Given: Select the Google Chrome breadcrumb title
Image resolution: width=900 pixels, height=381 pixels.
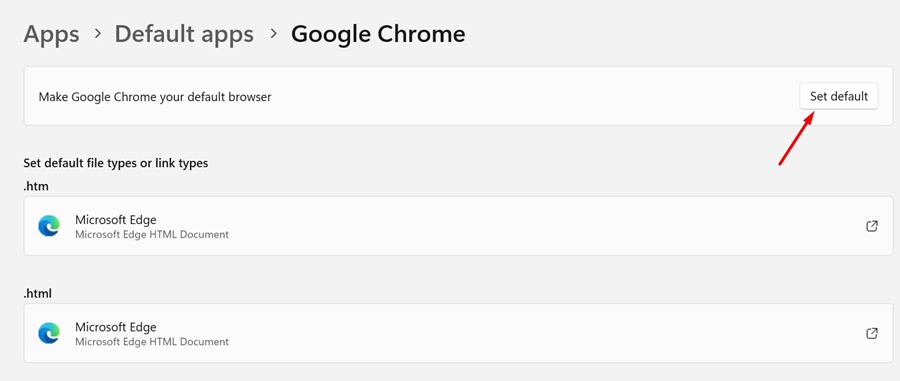Looking at the screenshot, I should coord(378,34).
